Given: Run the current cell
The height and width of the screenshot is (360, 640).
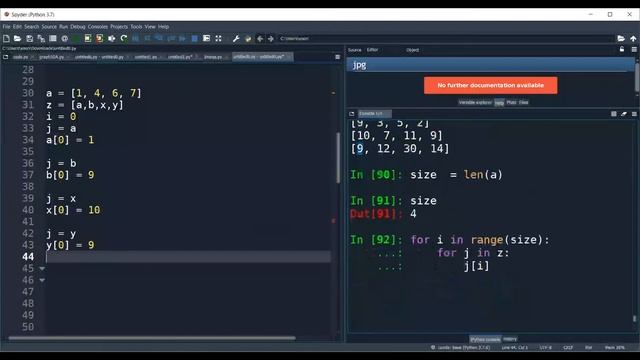Looking at the screenshot, I should 88,38.
